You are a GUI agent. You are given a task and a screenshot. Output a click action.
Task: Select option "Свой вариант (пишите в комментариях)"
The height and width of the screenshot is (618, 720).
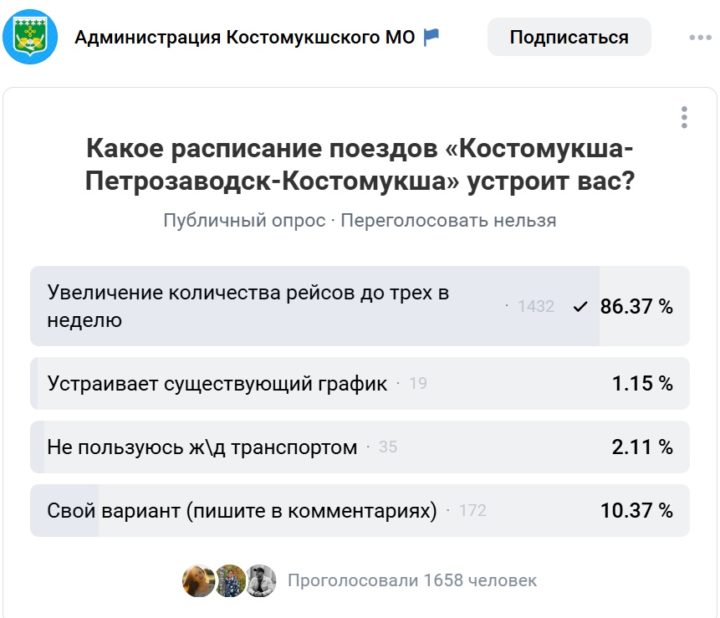click(x=242, y=511)
